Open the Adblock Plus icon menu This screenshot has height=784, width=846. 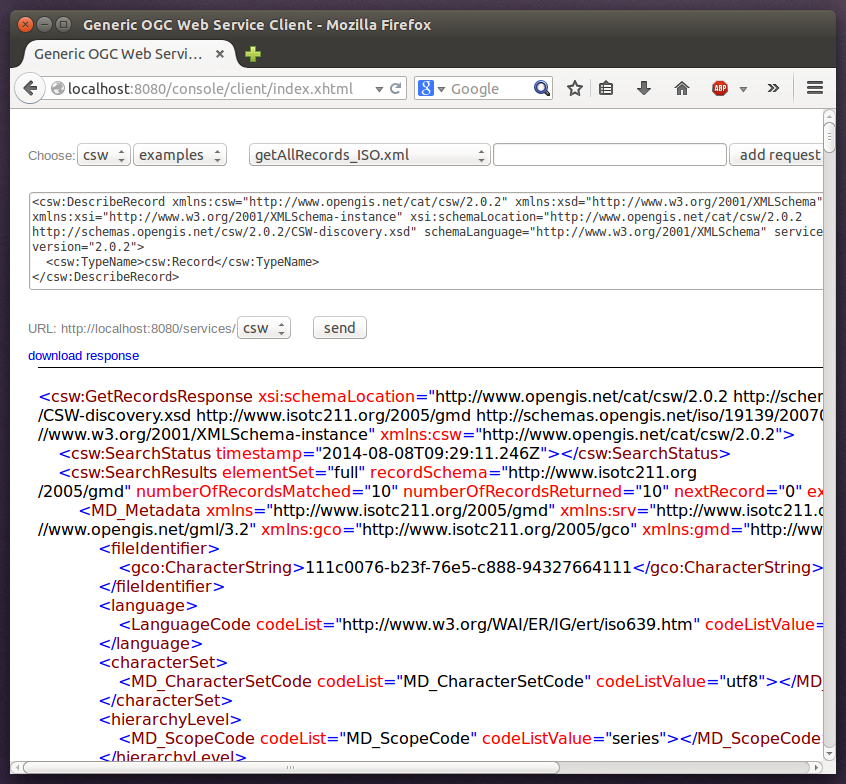[x=719, y=88]
